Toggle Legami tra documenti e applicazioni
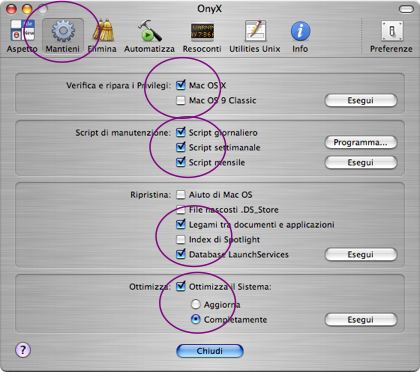This screenshot has width=420, height=372. tap(181, 224)
